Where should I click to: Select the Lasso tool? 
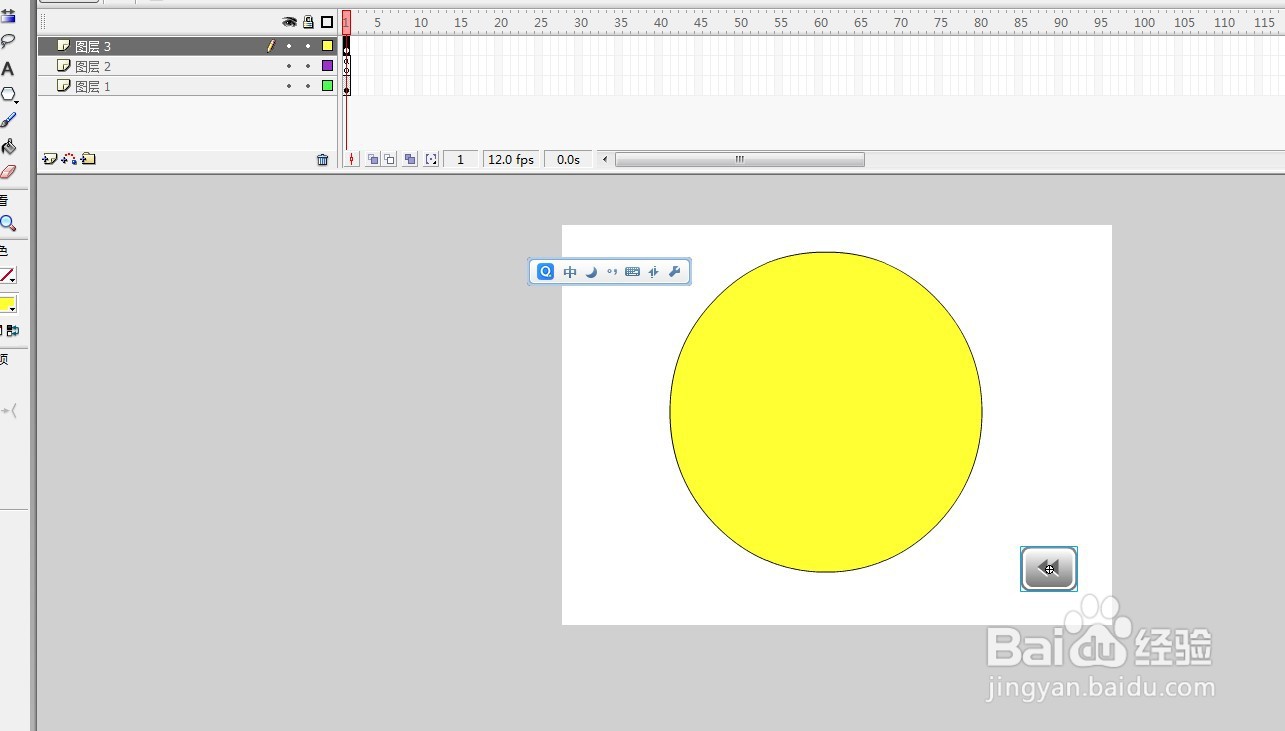[x=8, y=41]
